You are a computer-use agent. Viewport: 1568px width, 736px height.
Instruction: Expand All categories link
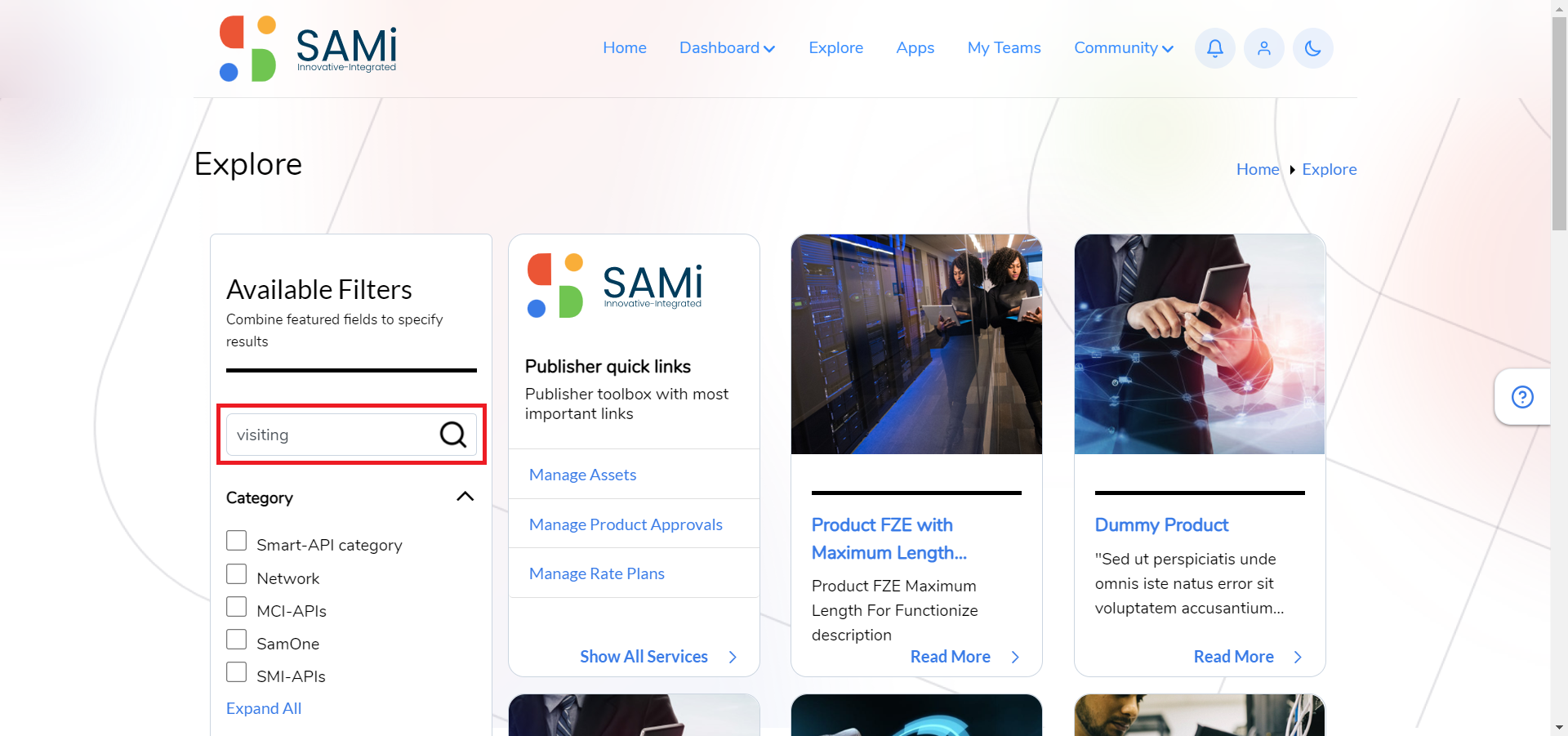tap(264, 708)
